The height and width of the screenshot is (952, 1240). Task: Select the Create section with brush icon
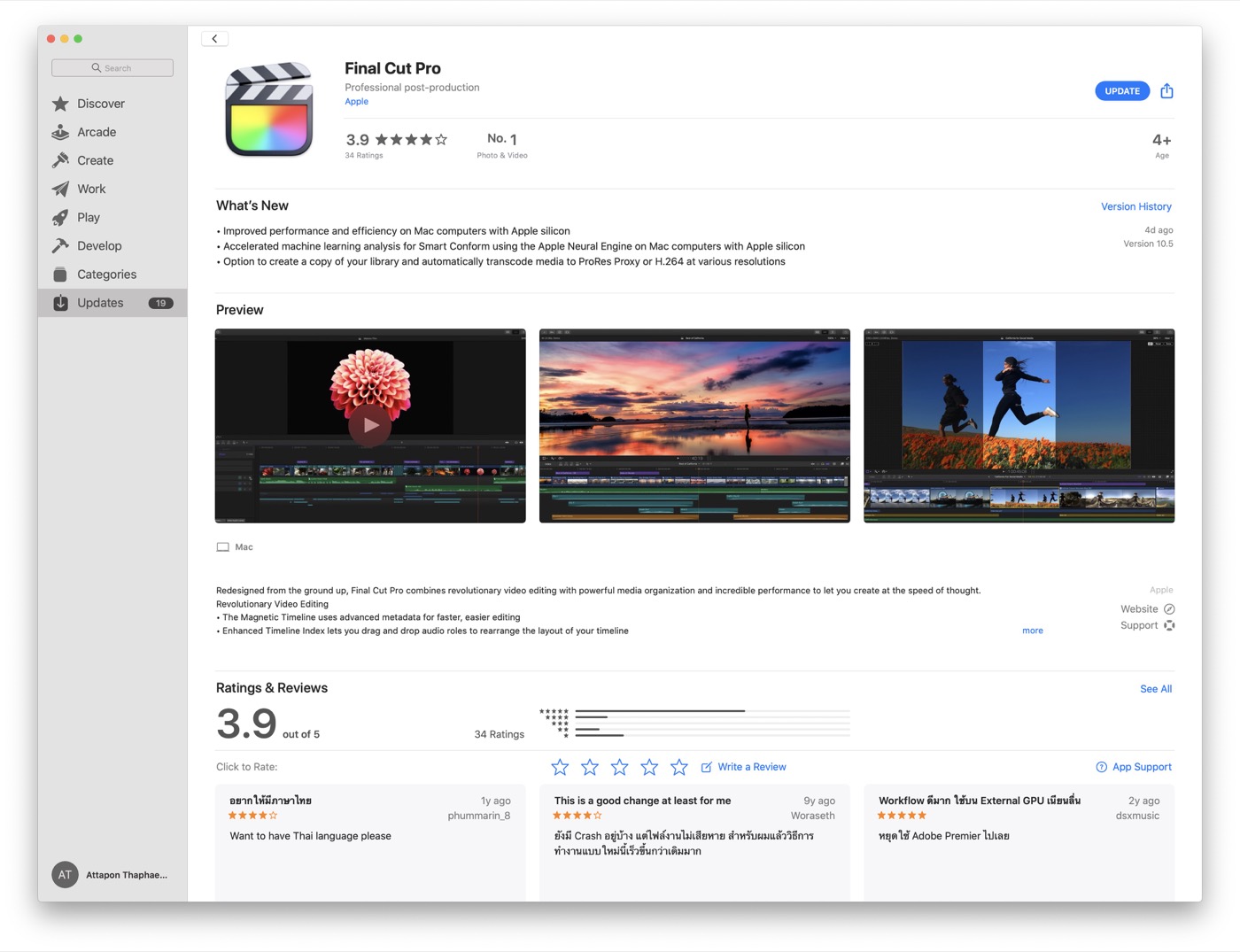pos(95,160)
